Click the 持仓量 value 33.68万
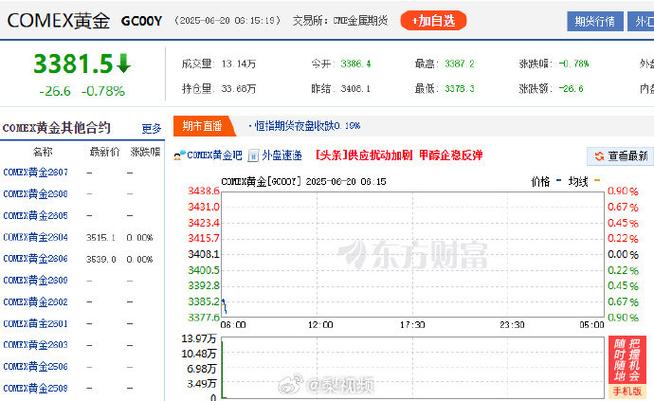Image resolution: width=654 pixels, height=401 pixels. click(239, 89)
